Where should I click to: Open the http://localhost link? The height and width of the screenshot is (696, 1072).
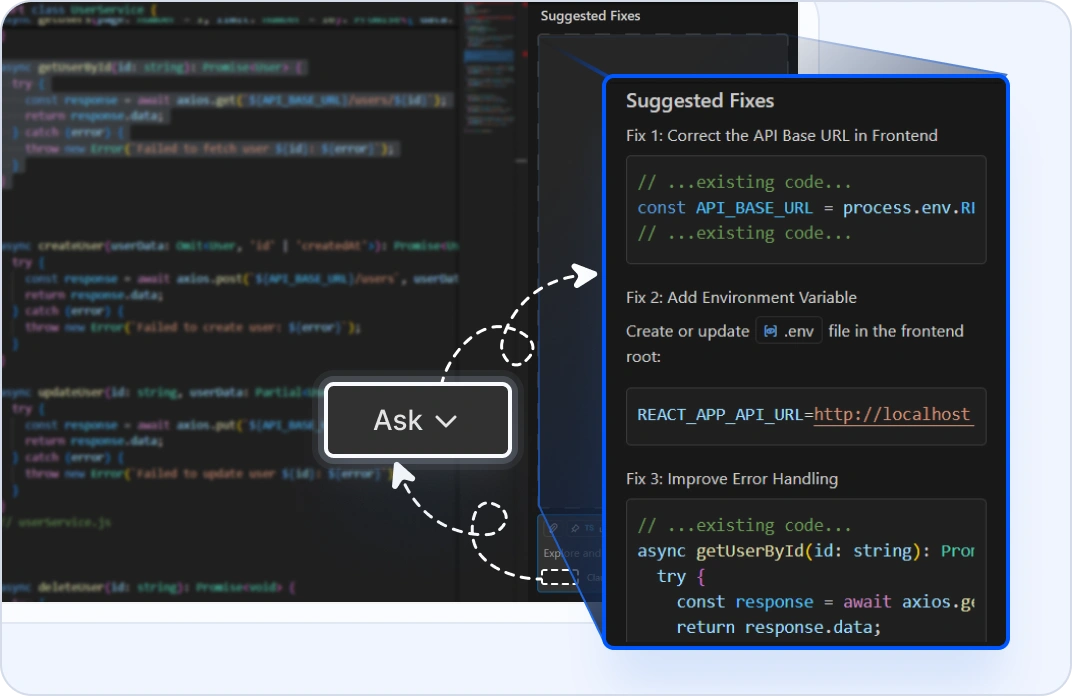click(x=892, y=414)
